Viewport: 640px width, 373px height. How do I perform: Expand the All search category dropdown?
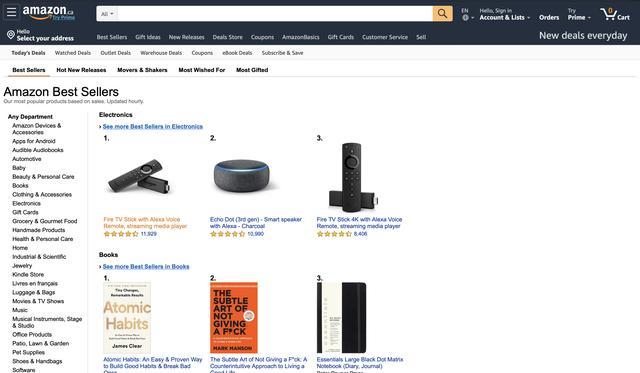coord(107,14)
